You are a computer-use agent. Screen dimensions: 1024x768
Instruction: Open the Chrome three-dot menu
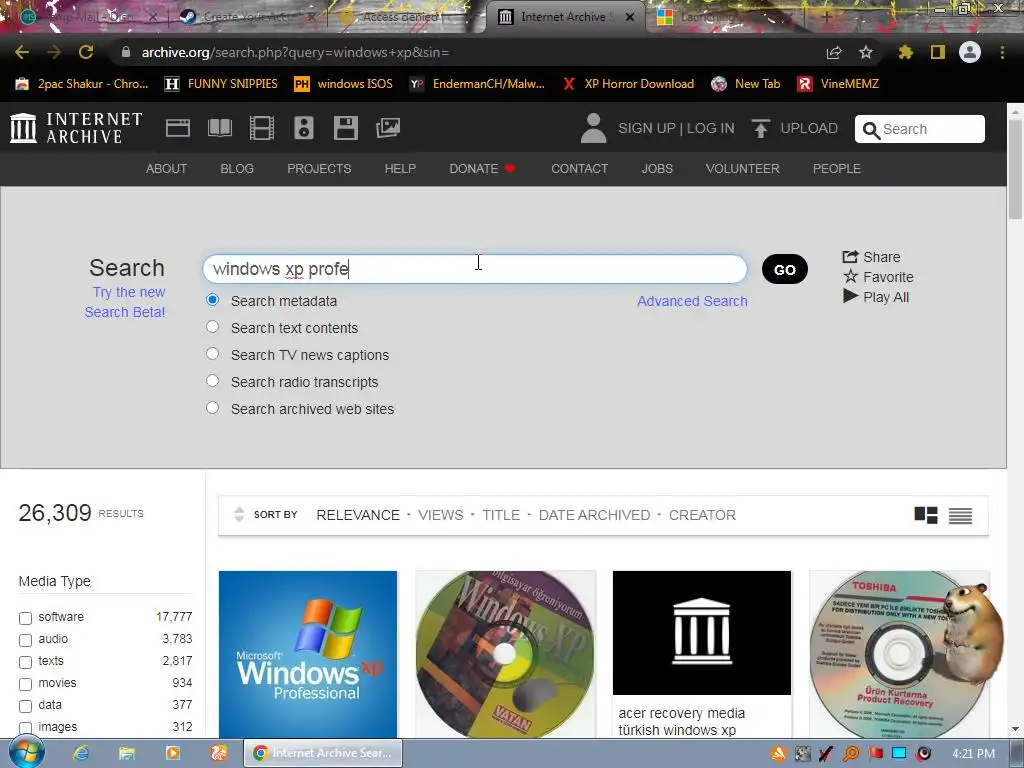[x=1002, y=52]
